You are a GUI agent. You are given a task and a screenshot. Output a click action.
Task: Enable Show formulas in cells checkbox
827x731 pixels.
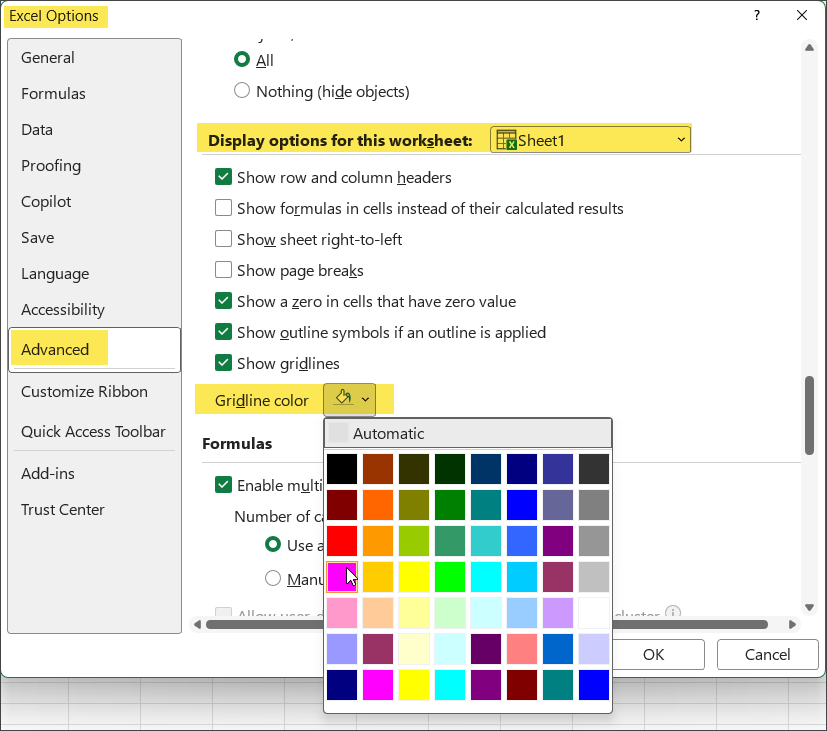point(223,208)
